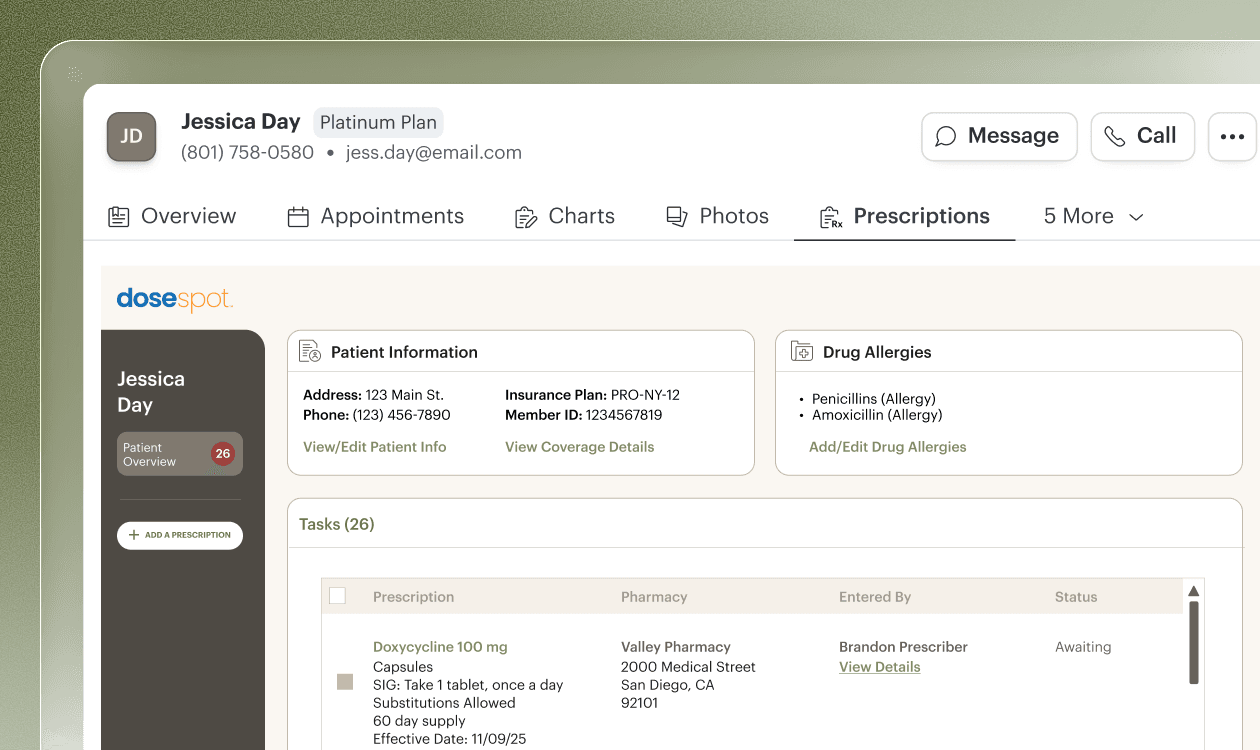Image resolution: width=1260 pixels, height=750 pixels.
Task: Click Add/Edit Drug Allergies link
Action: pos(888,447)
